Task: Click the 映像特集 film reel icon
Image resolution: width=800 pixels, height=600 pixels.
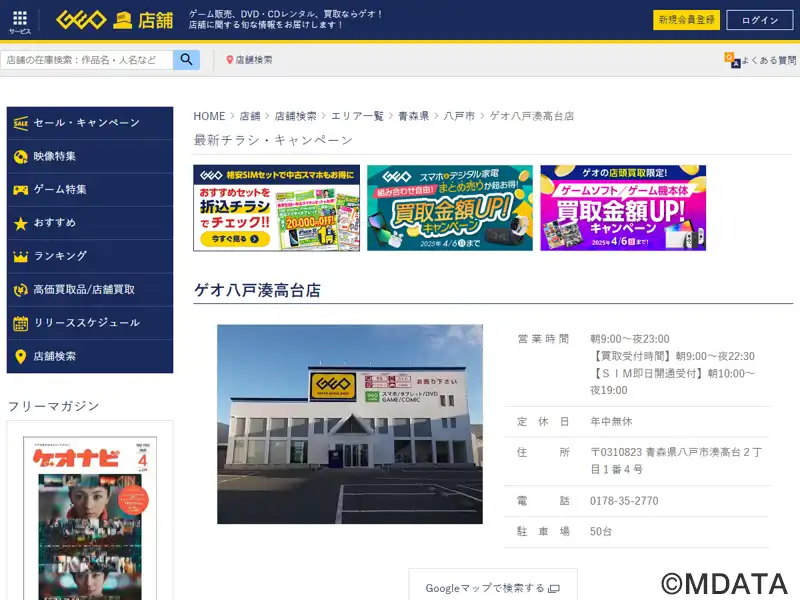Action: tap(20, 157)
